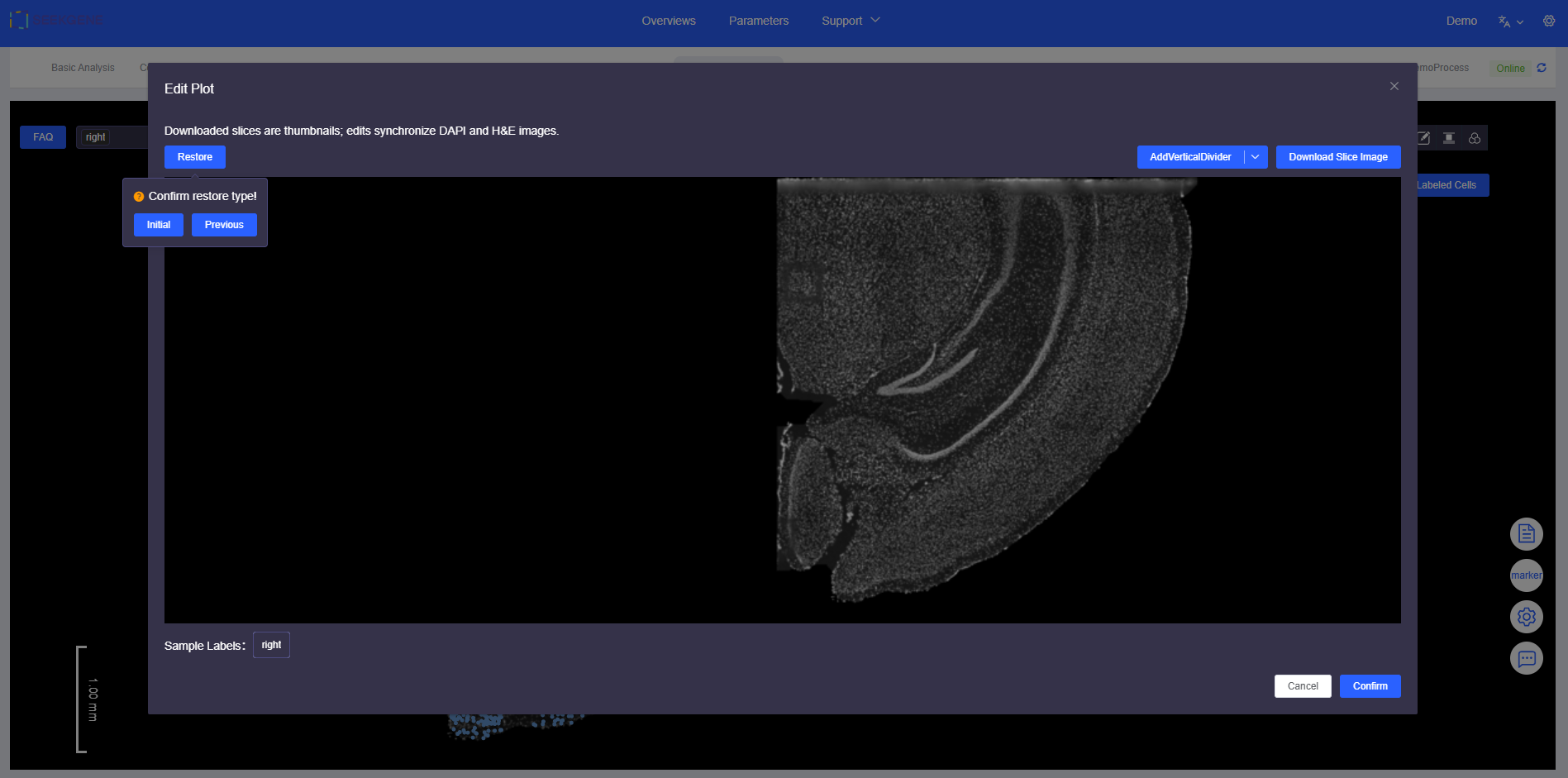Choose Initial restore type

158,225
